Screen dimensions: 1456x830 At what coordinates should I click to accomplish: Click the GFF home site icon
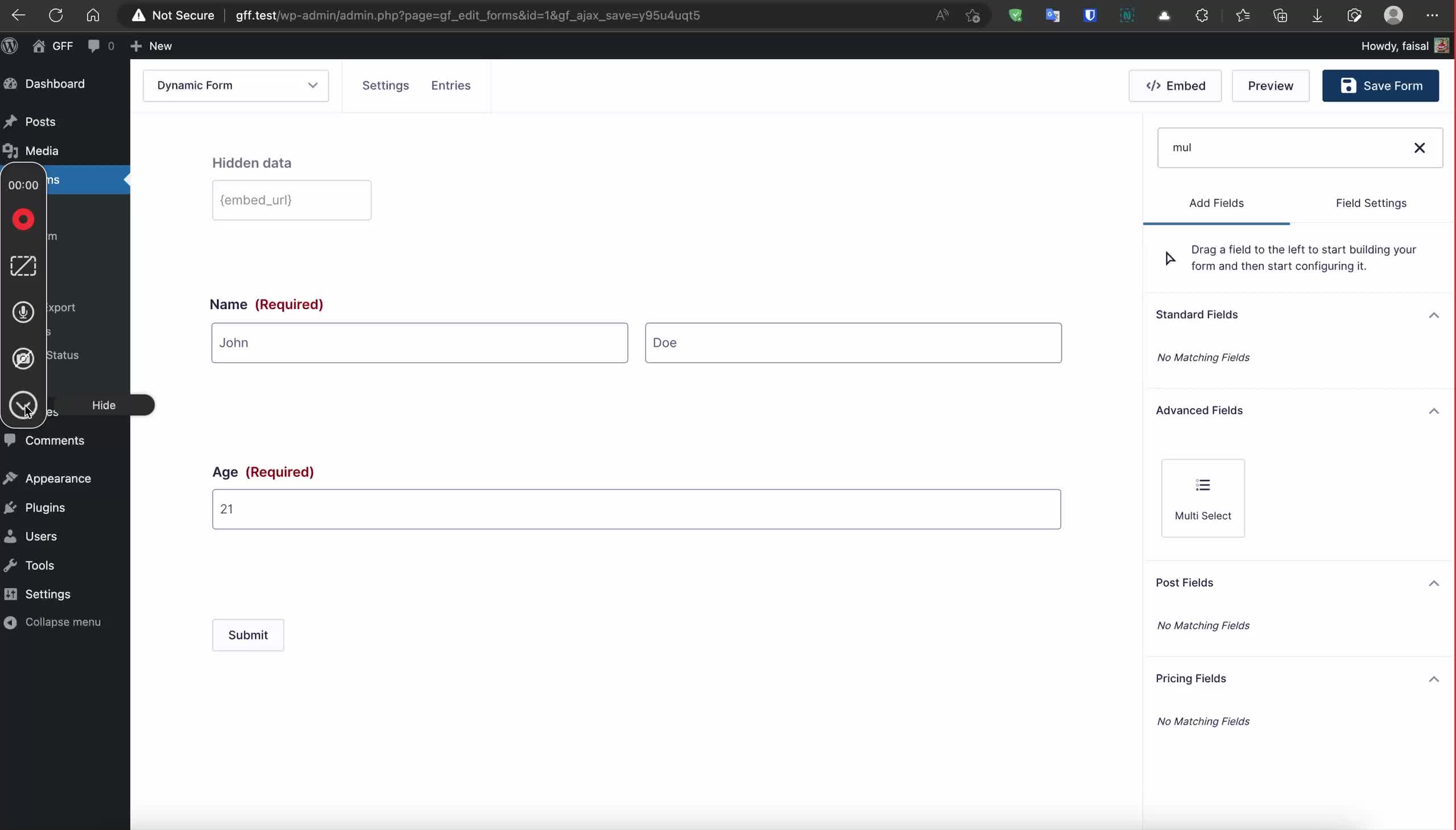39,45
